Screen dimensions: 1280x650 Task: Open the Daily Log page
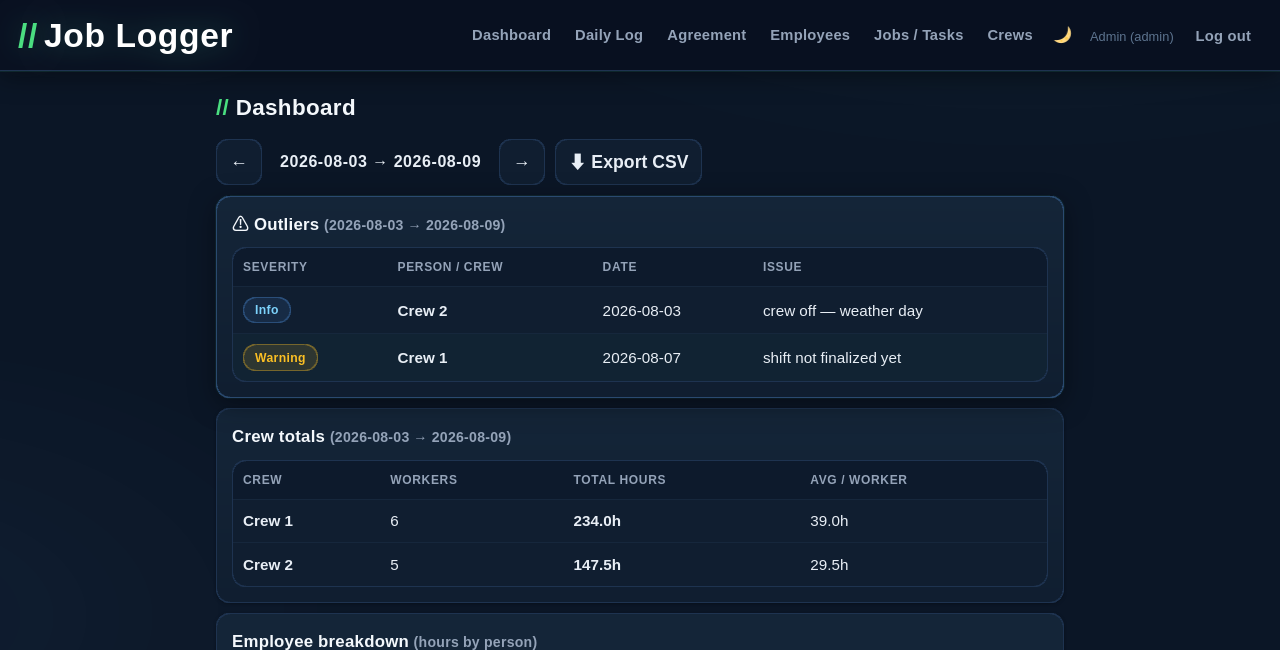[x=609, y=35]
